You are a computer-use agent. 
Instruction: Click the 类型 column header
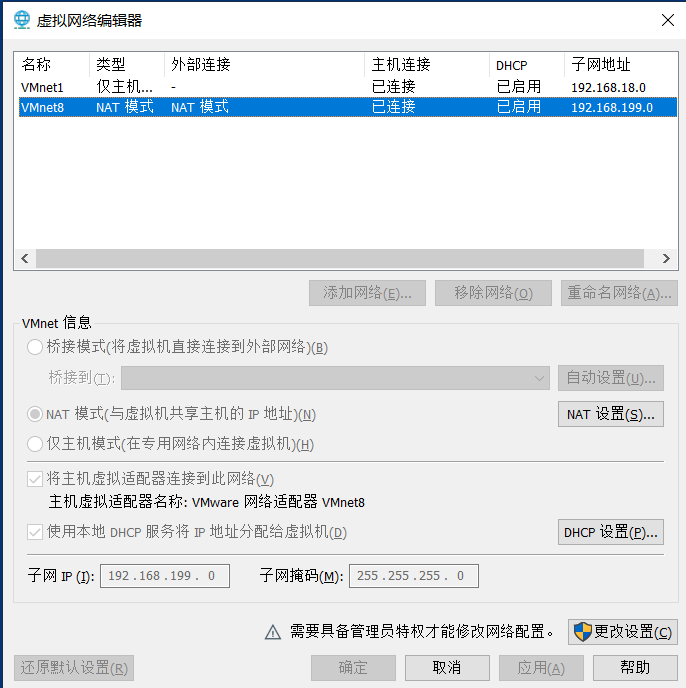coord(127,64)
